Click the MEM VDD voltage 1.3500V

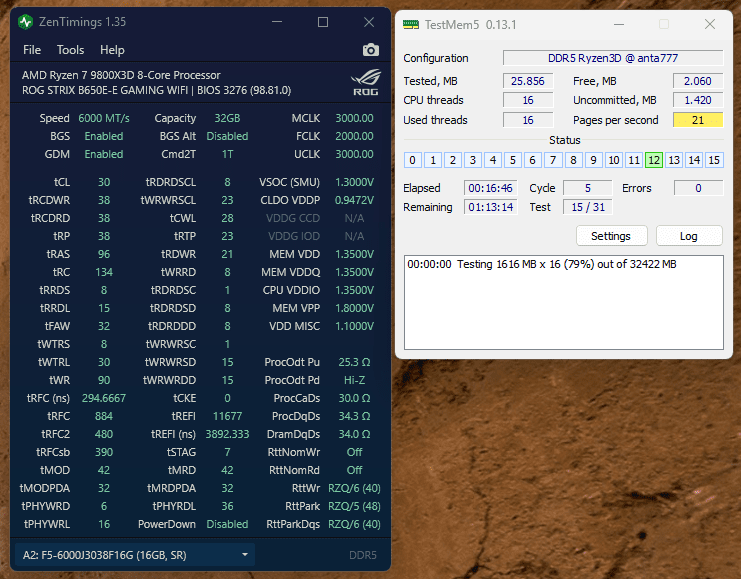(x=354, y=254)
